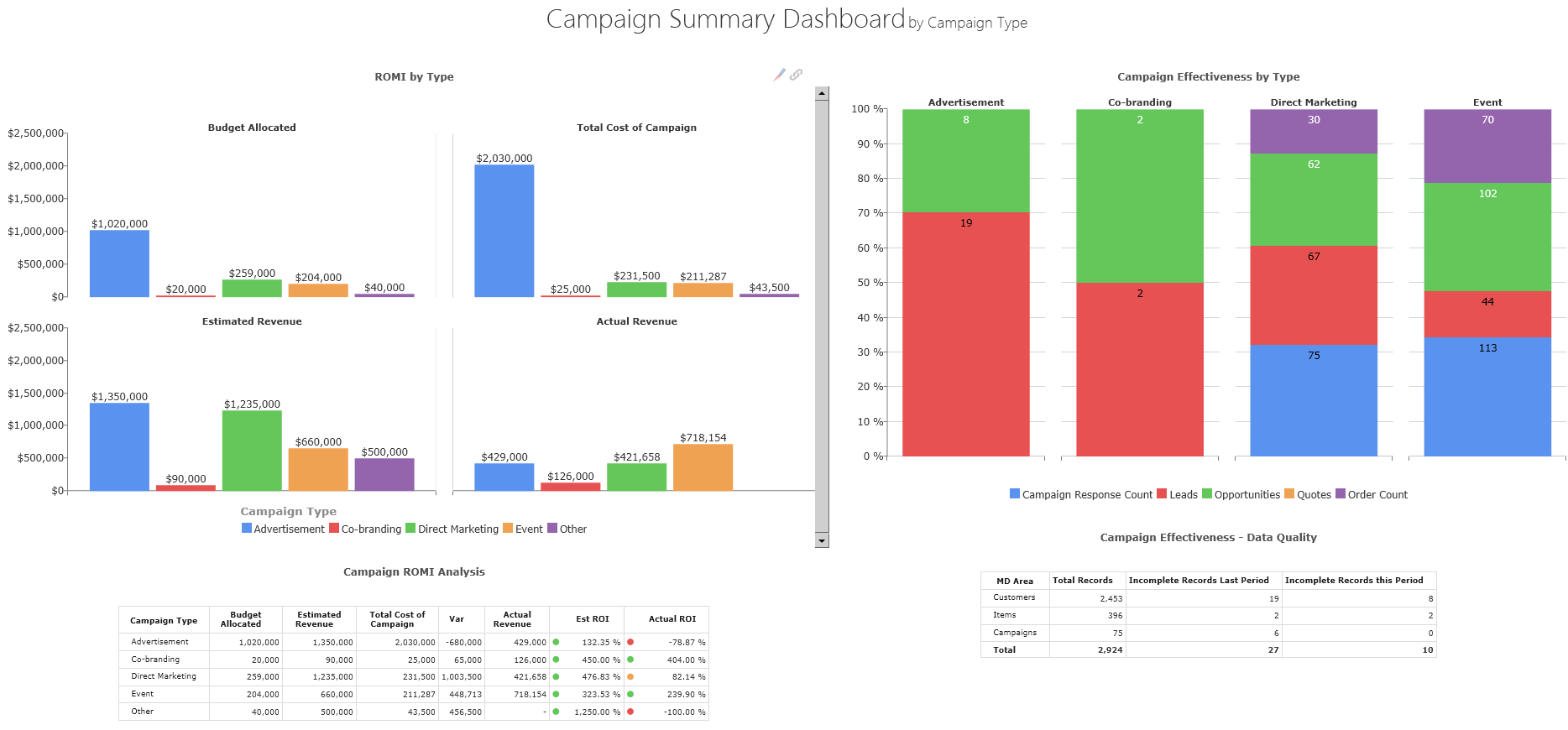The height and width of the screenshot is (730, 1568).
Task: Click the $718,154 Event actual revenue bar
Action: (703, 467)
